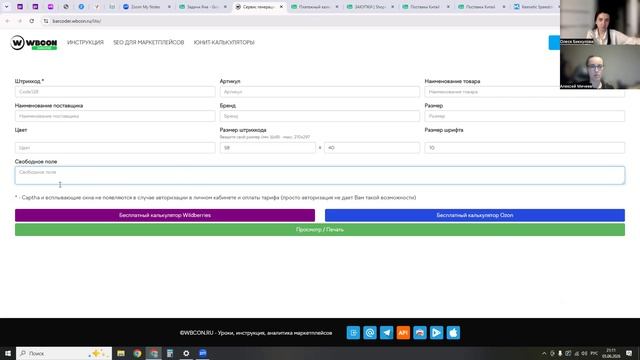Click the footer icon left of Apple play-arrow
The image size is (640, 360).
[x=420, y=333]
